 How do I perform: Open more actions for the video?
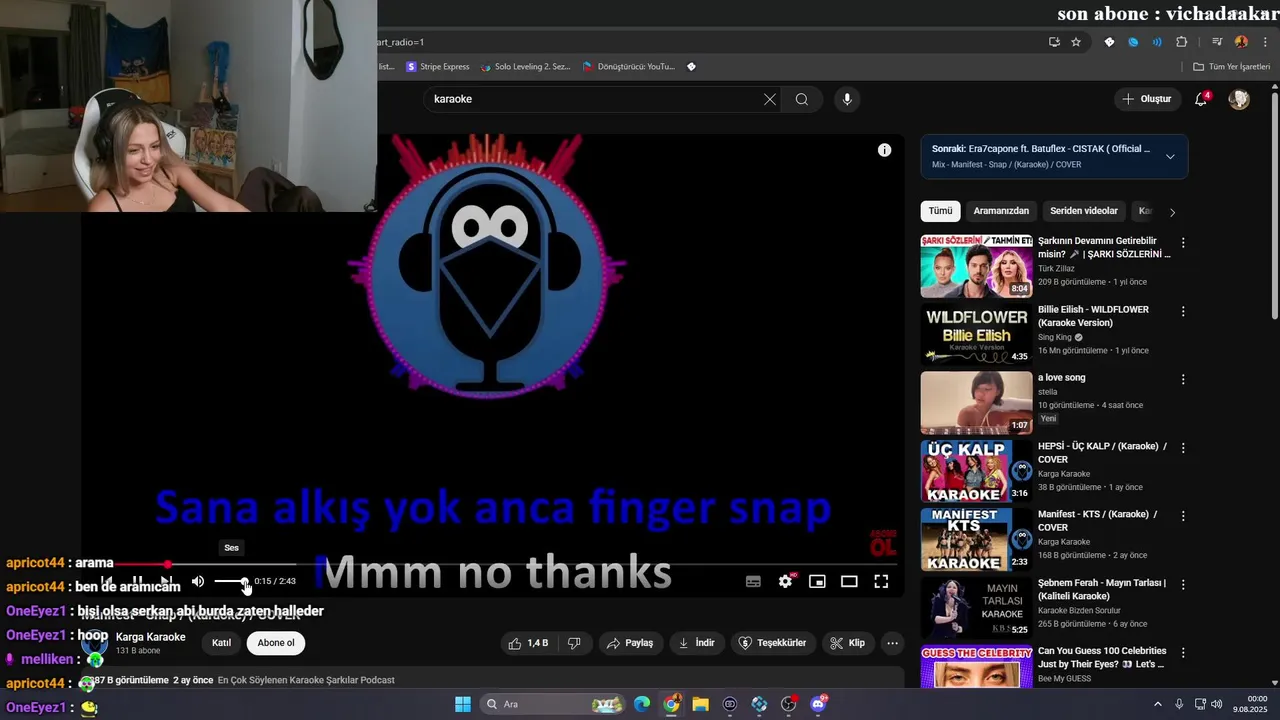pos(893,643)
